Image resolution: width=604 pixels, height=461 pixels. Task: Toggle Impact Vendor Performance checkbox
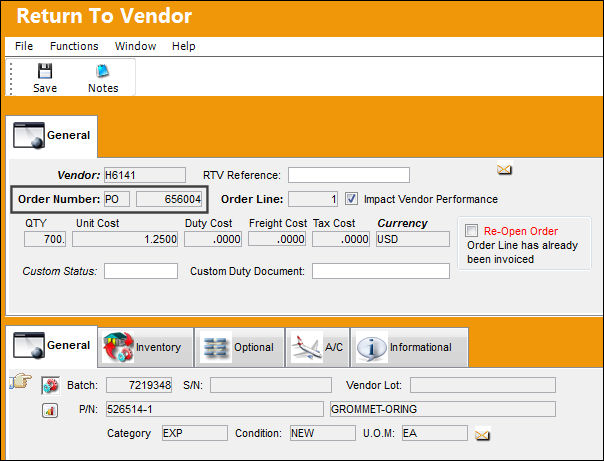[x=351, y=199]
